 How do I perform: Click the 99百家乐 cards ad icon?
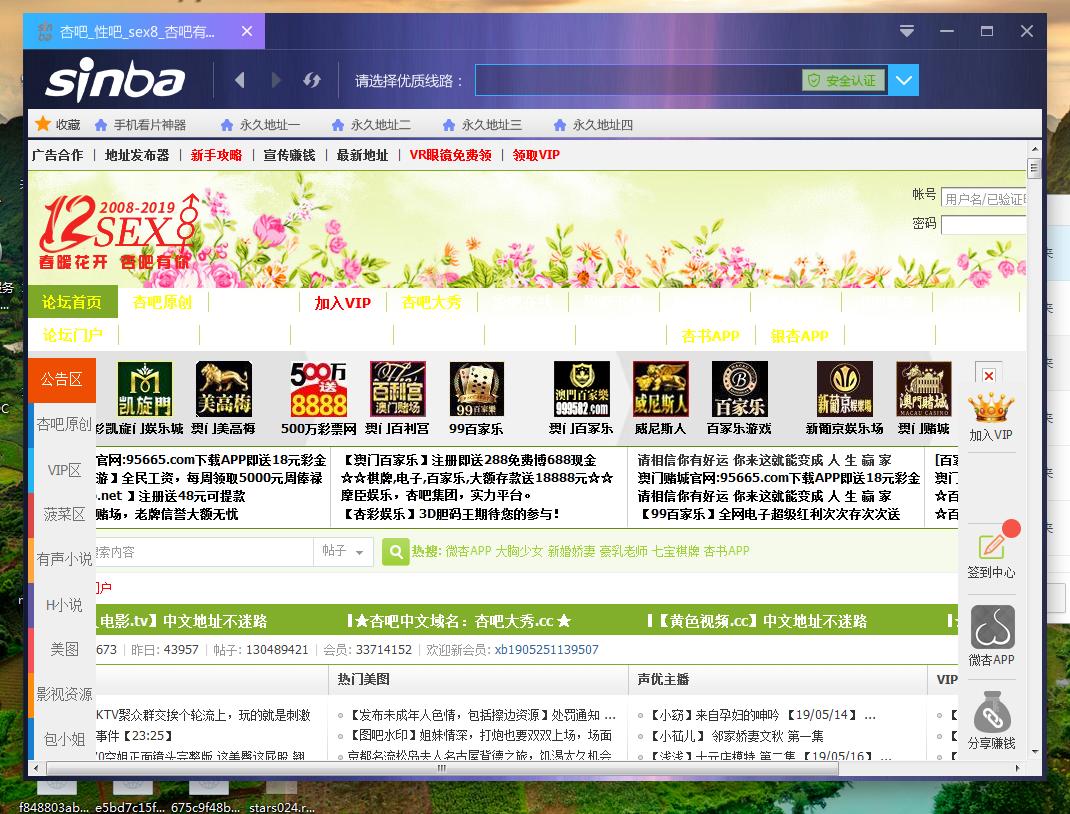(x=477, y=389)
